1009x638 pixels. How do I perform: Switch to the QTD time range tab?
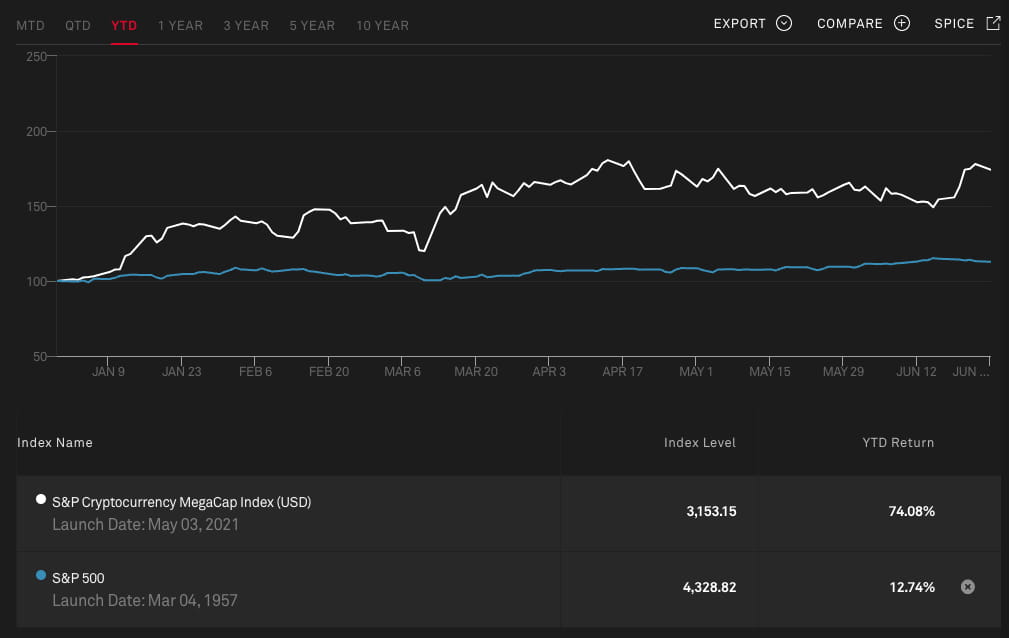(78, 25)
